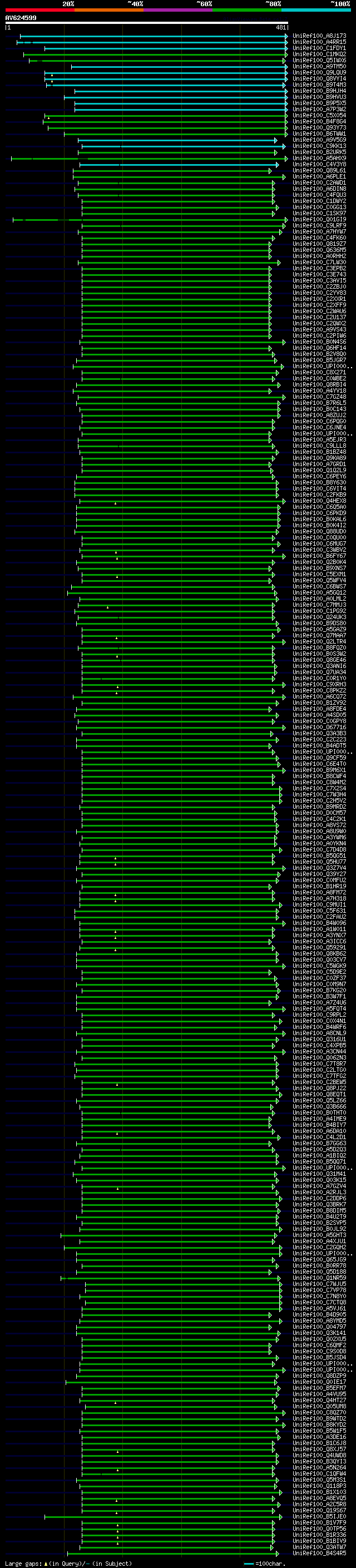Click hit UniRef100_B0N4S6
356x1568 pixels.
[319, 342]
